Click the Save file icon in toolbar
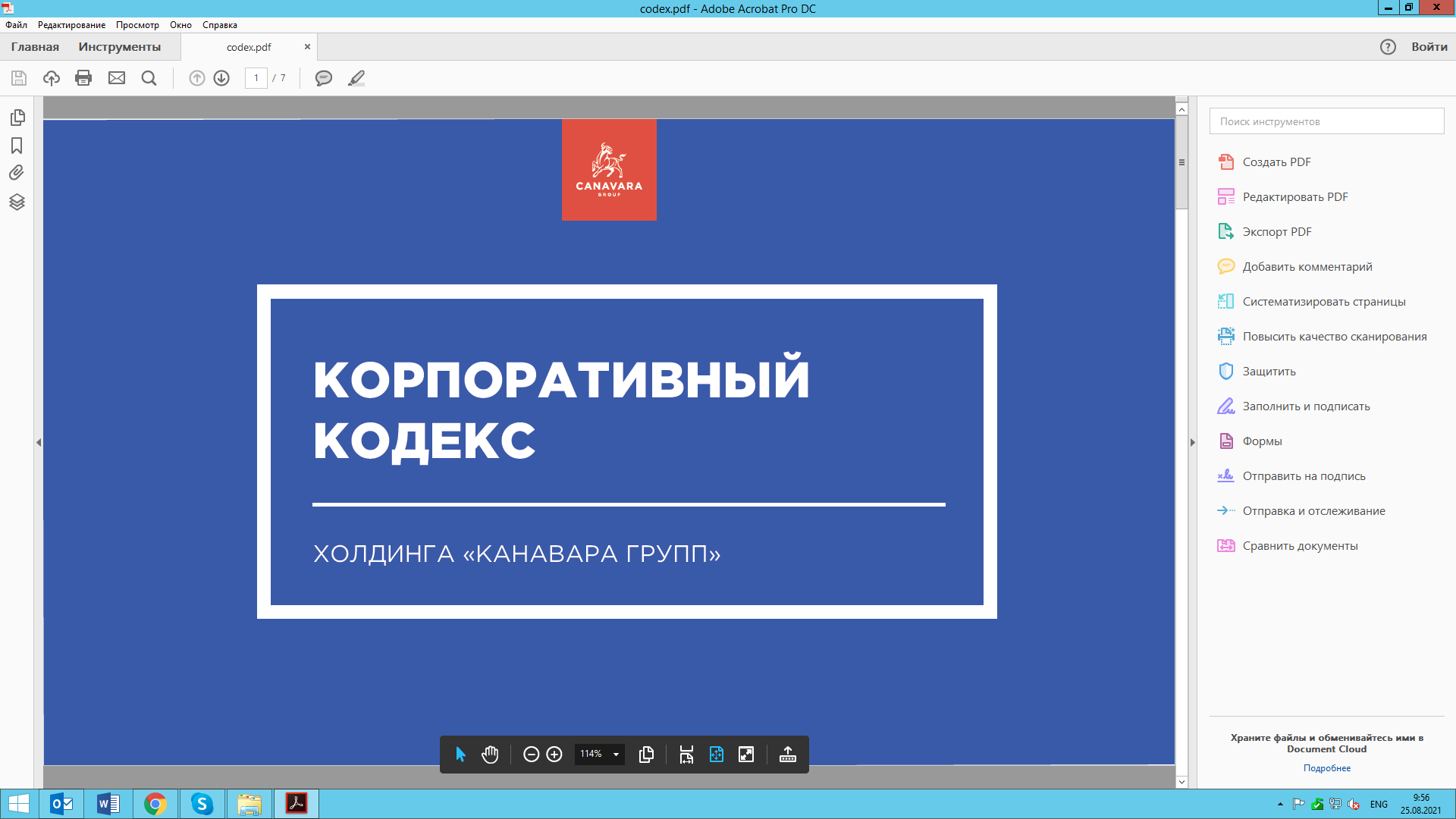The image size is (1456, 819). 19,78
